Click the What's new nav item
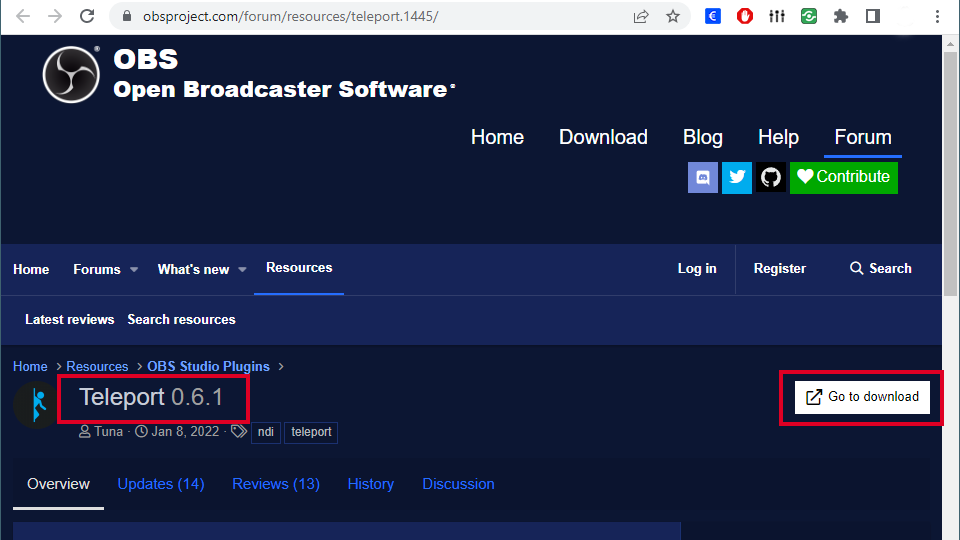Screen dimensions: 960x540 point(193,269)
